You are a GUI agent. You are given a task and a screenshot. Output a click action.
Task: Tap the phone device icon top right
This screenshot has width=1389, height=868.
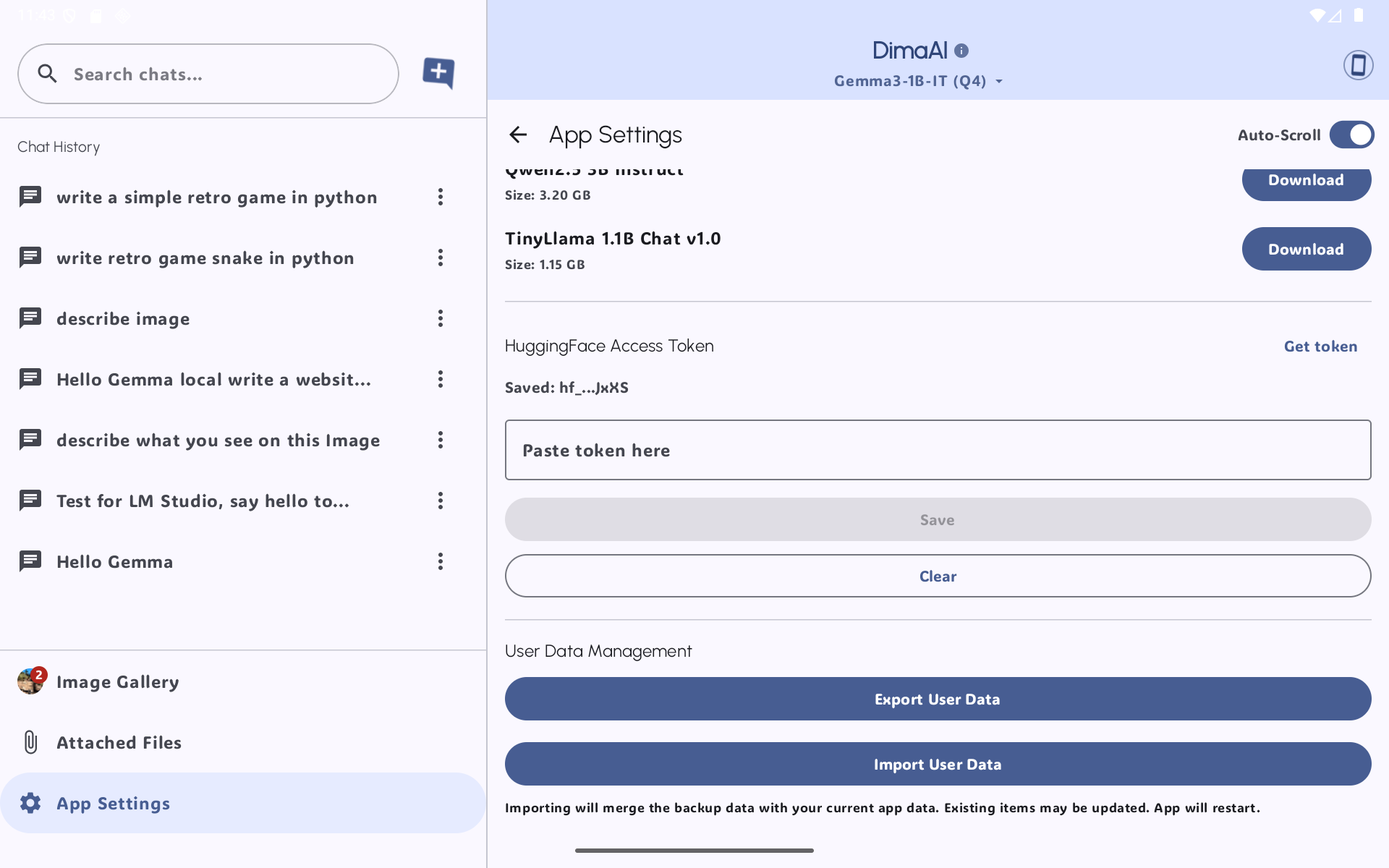(1358, 65)
